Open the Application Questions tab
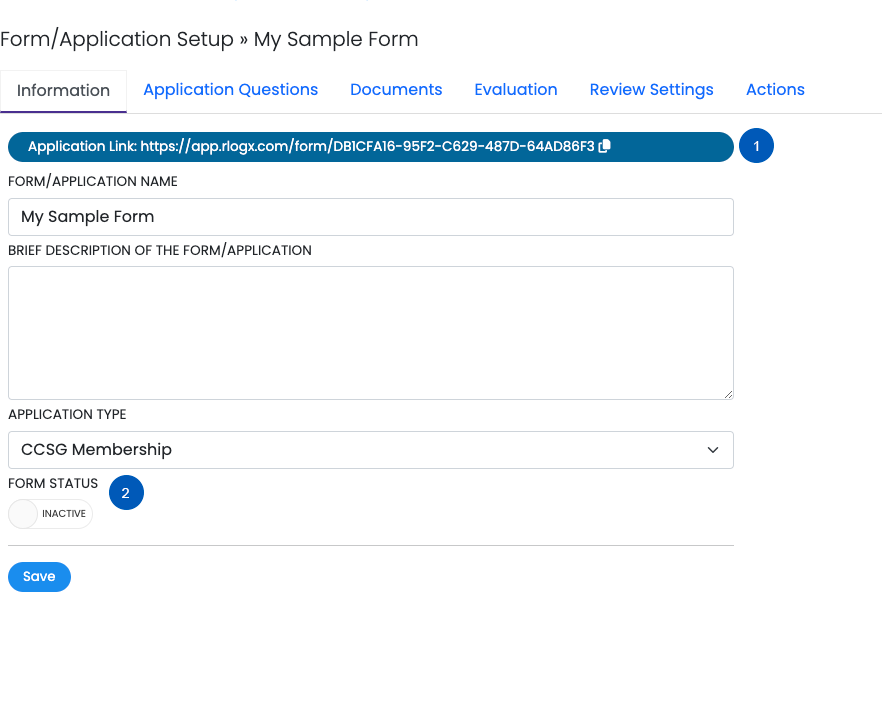882x722 pixels. (231, 90)
